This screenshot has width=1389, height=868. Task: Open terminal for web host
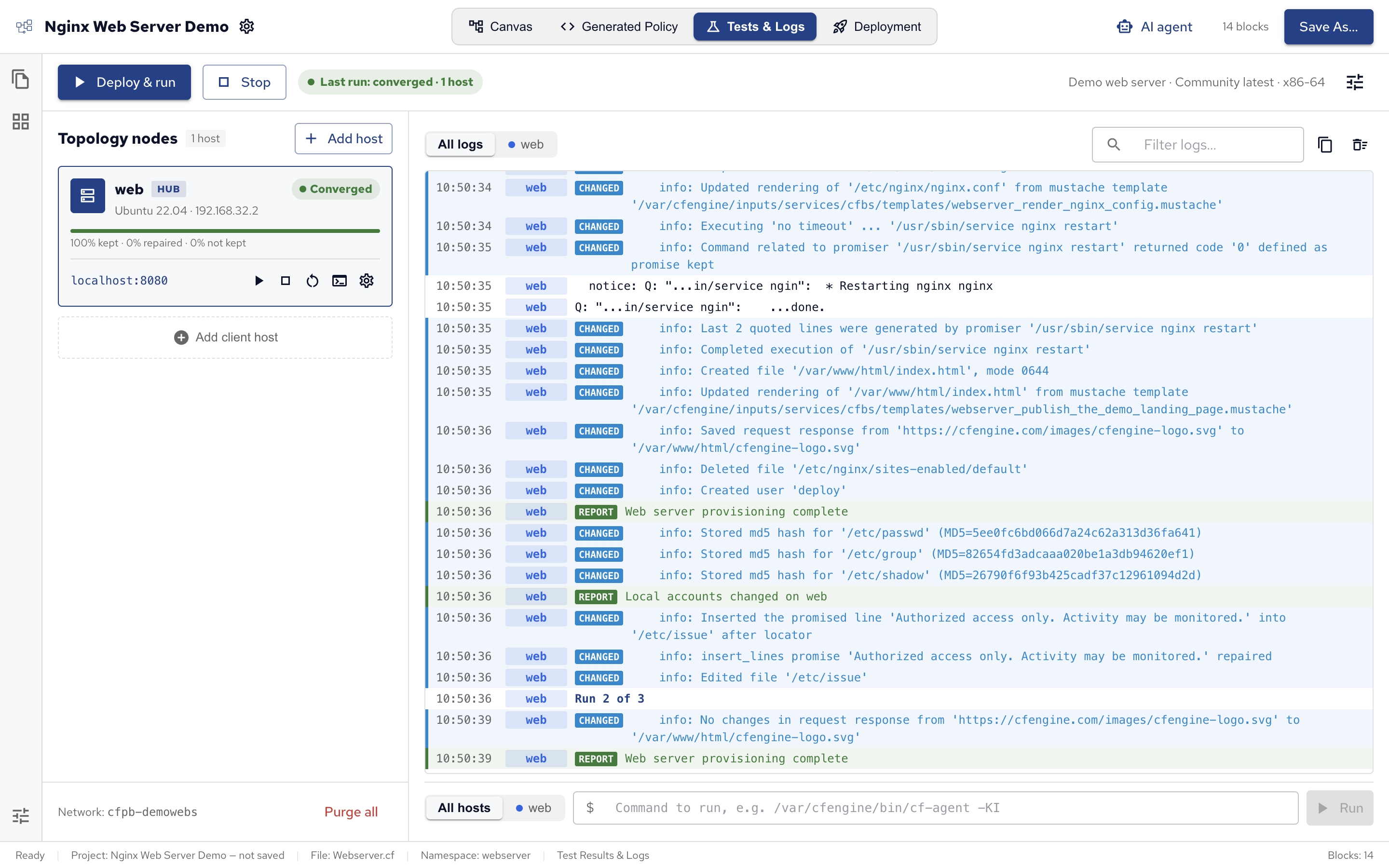point(339,281)
